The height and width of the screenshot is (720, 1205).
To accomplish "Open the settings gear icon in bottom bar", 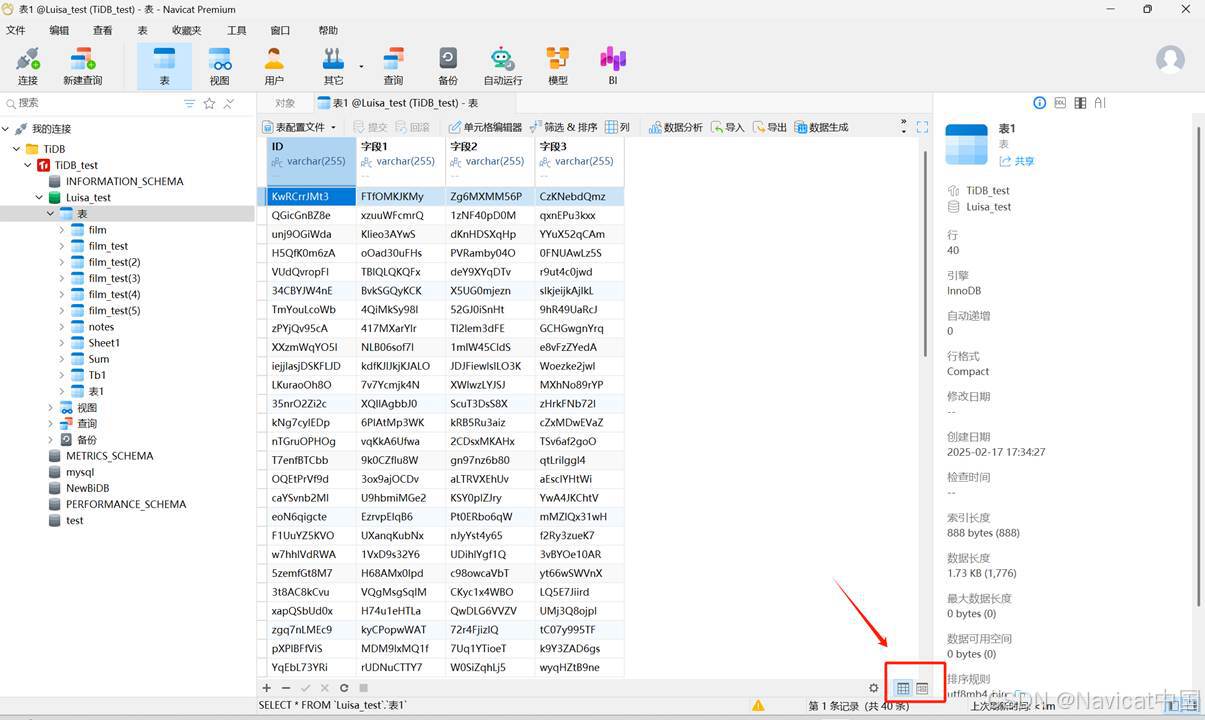I will [874, 688].
